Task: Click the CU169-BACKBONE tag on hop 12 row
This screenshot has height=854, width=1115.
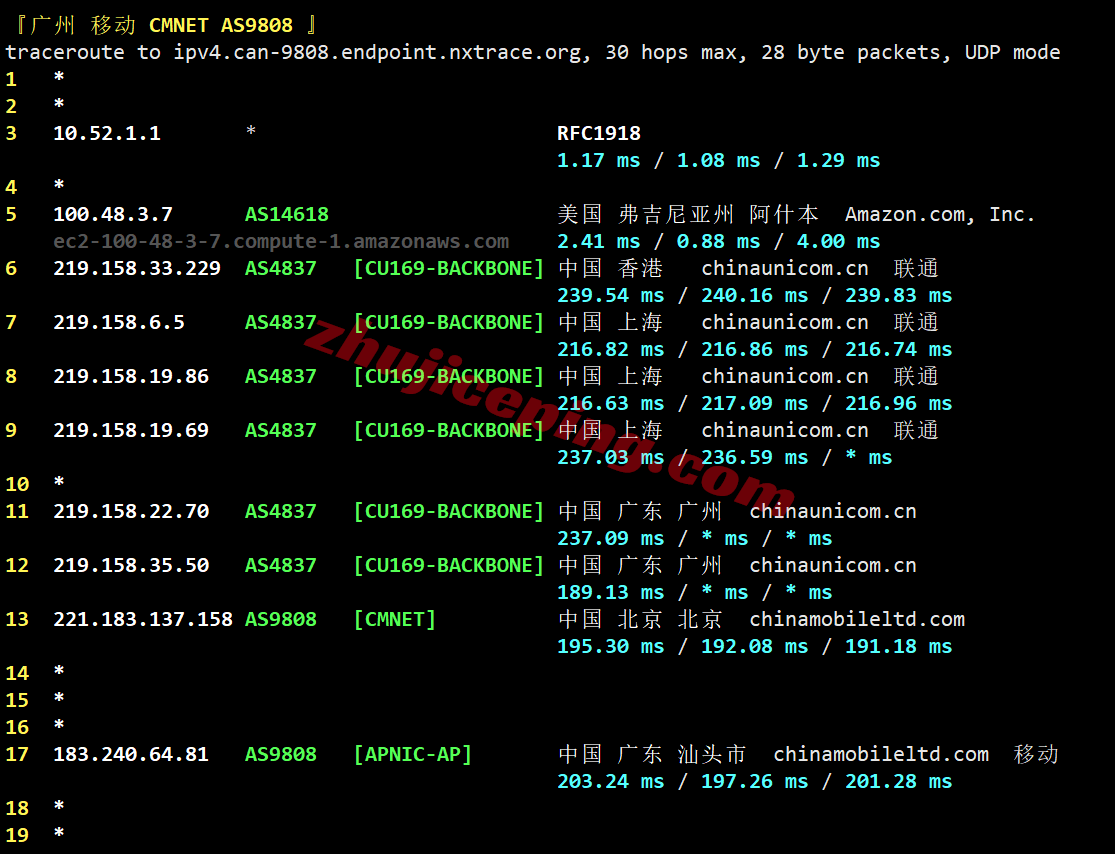Action: click(x=449, y=566)
